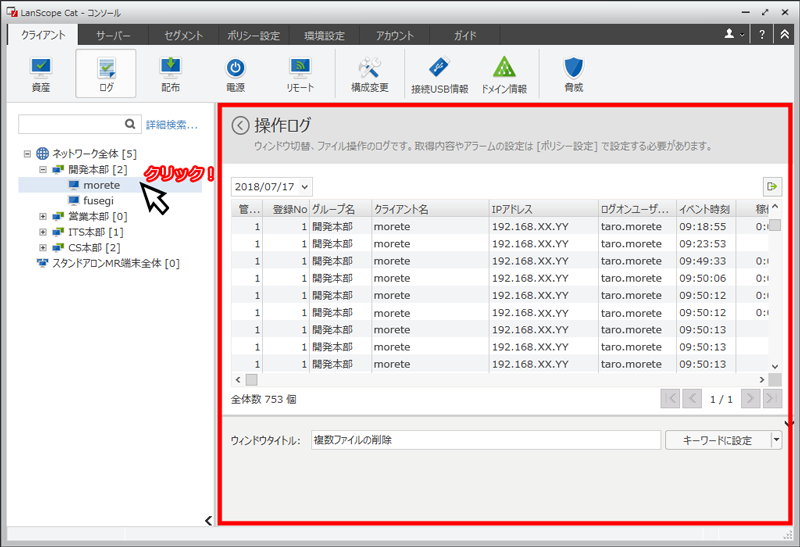Switch to the 環境設定 tab
The height and width of the screenshot is (547, 800).
tap(324, 36)
